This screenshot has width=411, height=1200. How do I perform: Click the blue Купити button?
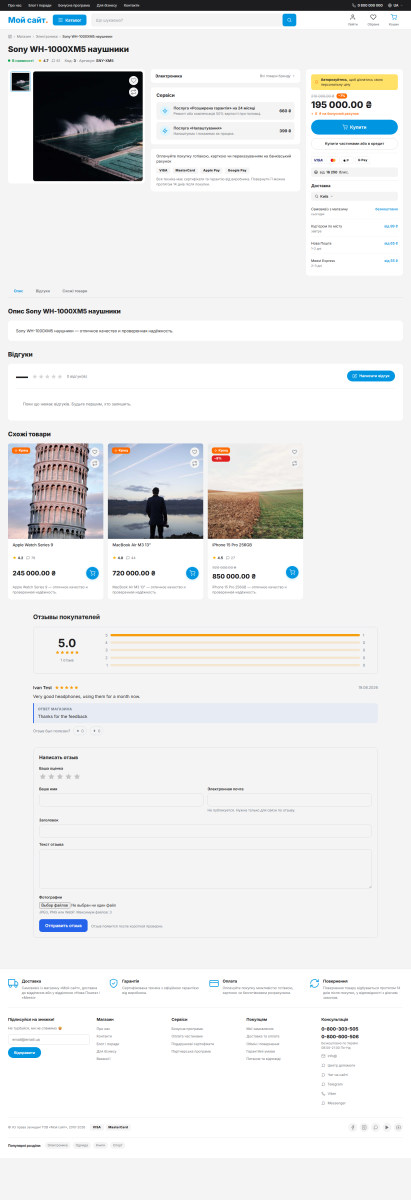click(354, 127)
